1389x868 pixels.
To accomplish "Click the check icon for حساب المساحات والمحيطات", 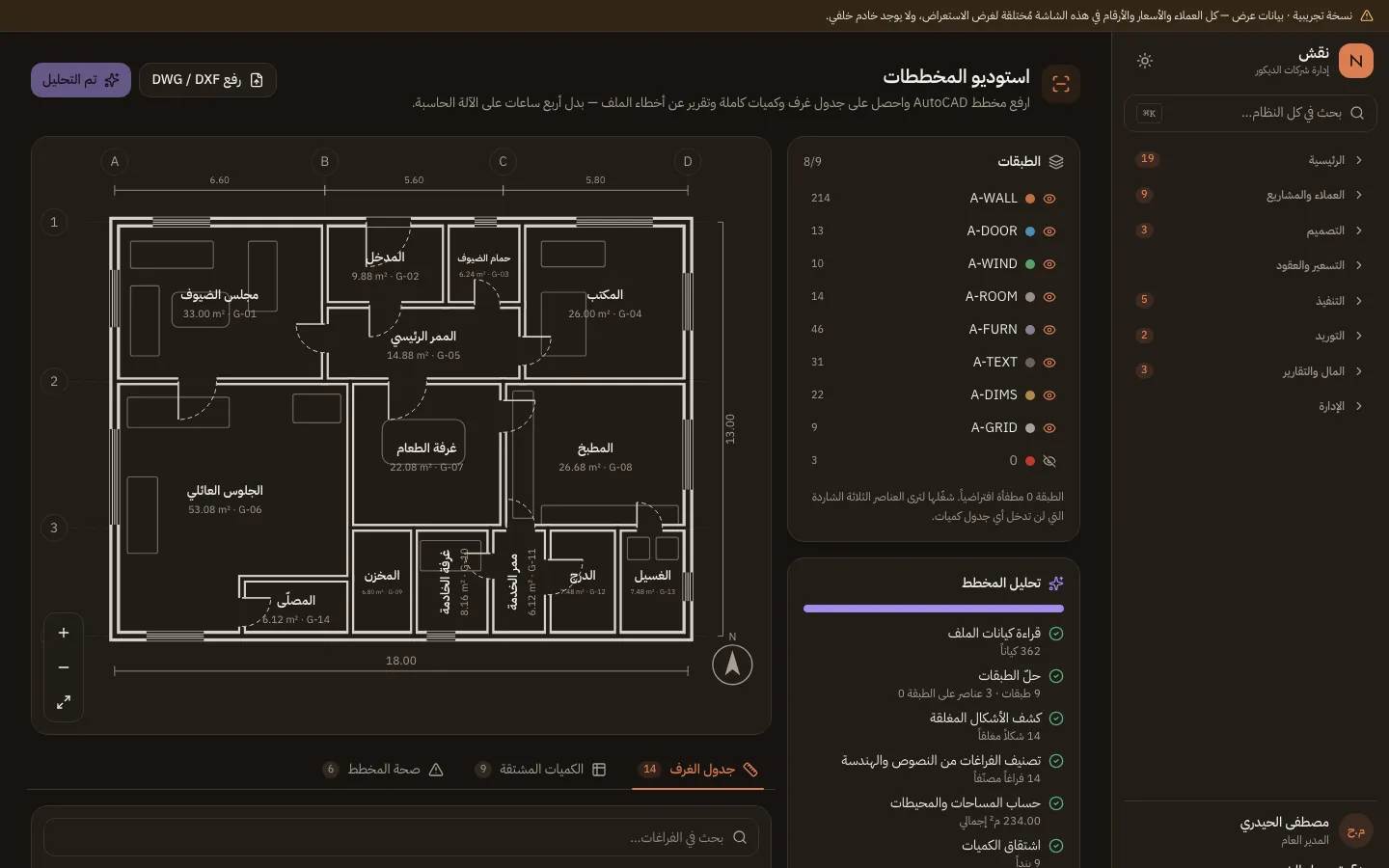I will [x=1056, y=803].
